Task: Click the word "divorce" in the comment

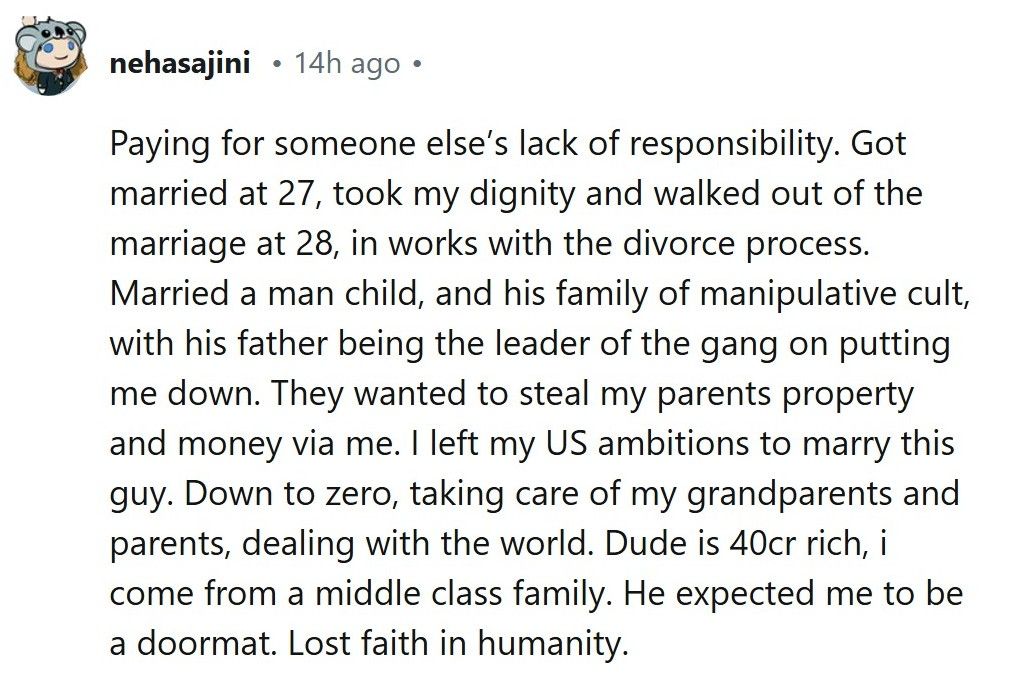Action: click(x=681, y=244)
